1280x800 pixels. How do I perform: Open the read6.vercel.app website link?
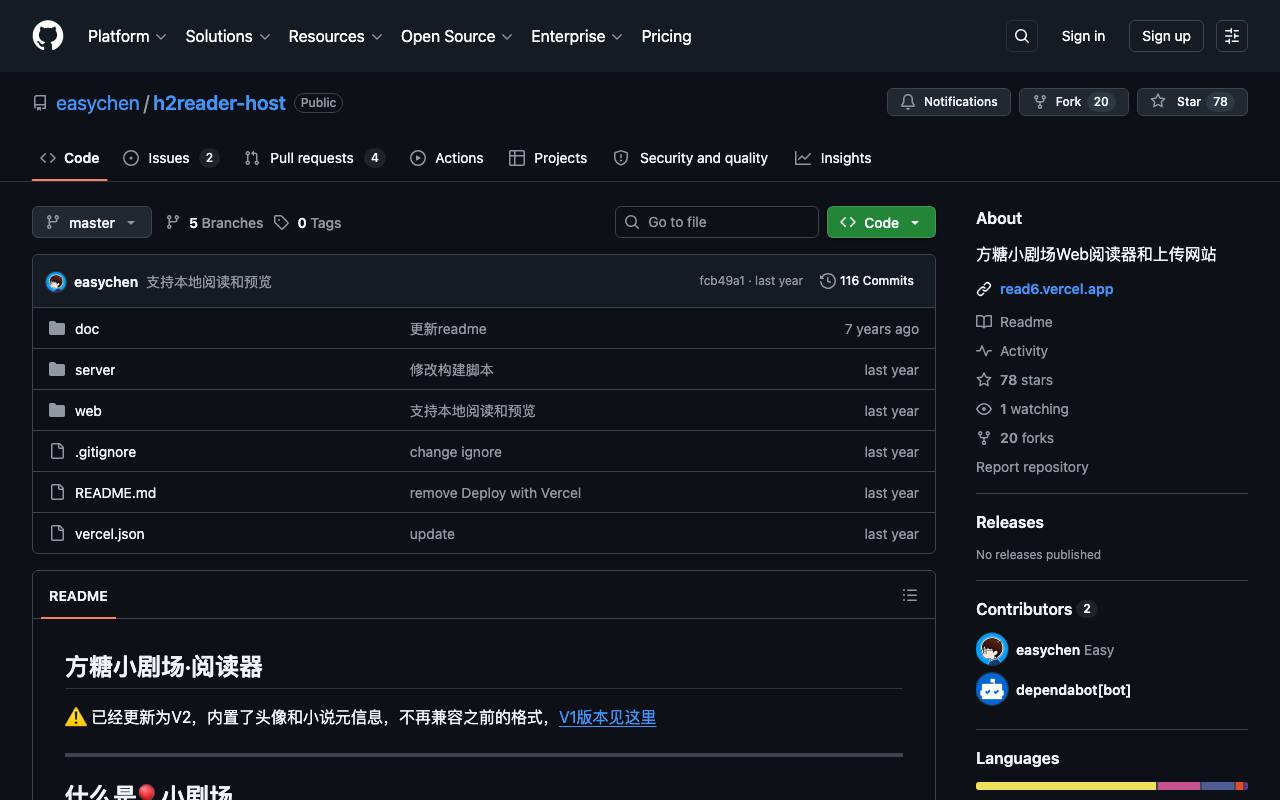pos(1056,289)
